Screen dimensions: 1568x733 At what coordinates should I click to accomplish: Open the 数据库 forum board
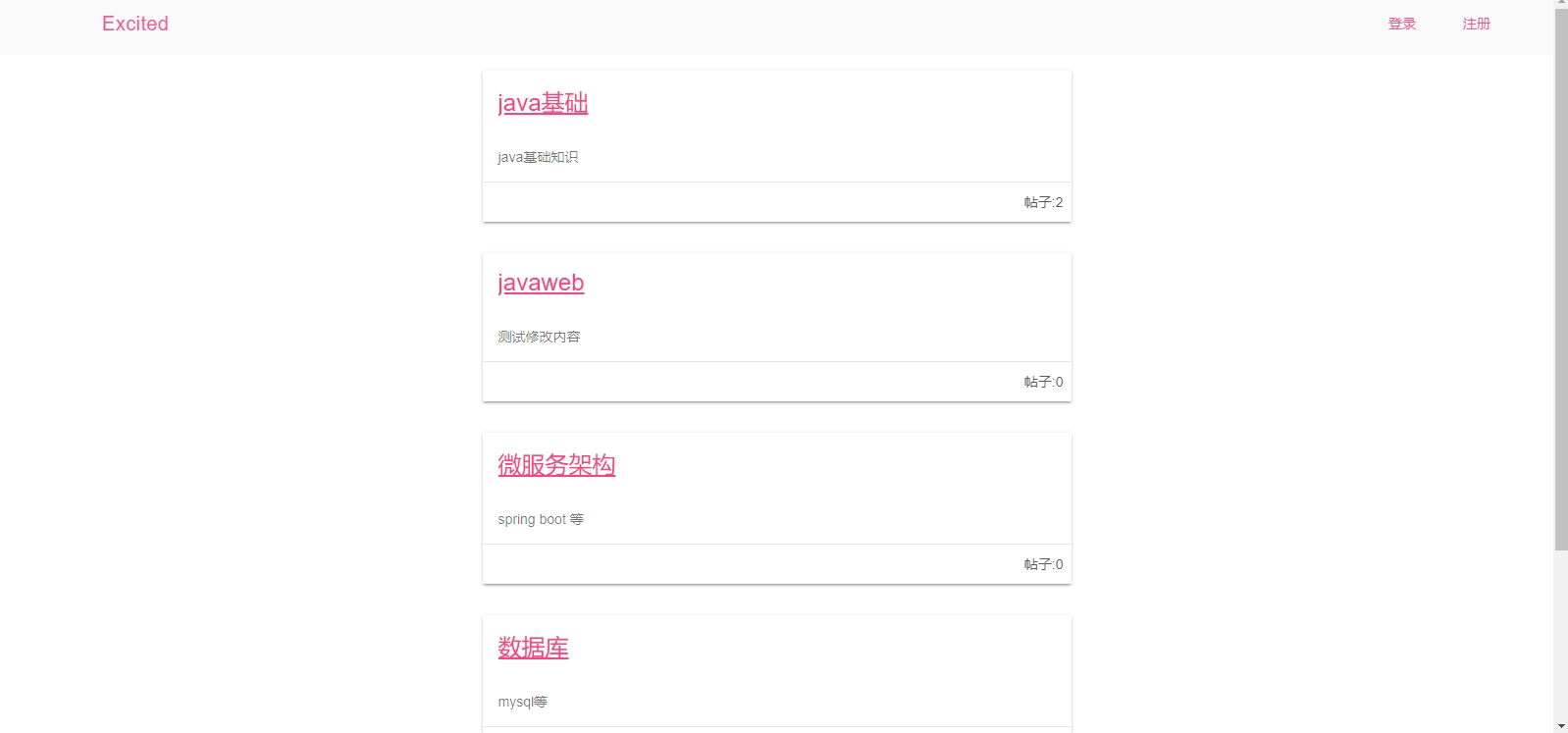click(533, 648)
